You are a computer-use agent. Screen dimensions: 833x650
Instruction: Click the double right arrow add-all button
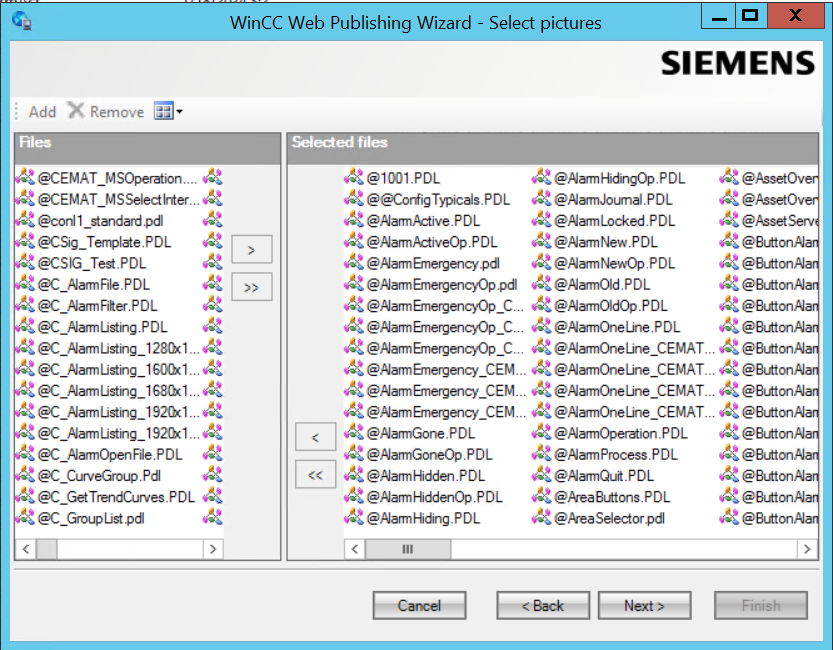click(252, 287)
